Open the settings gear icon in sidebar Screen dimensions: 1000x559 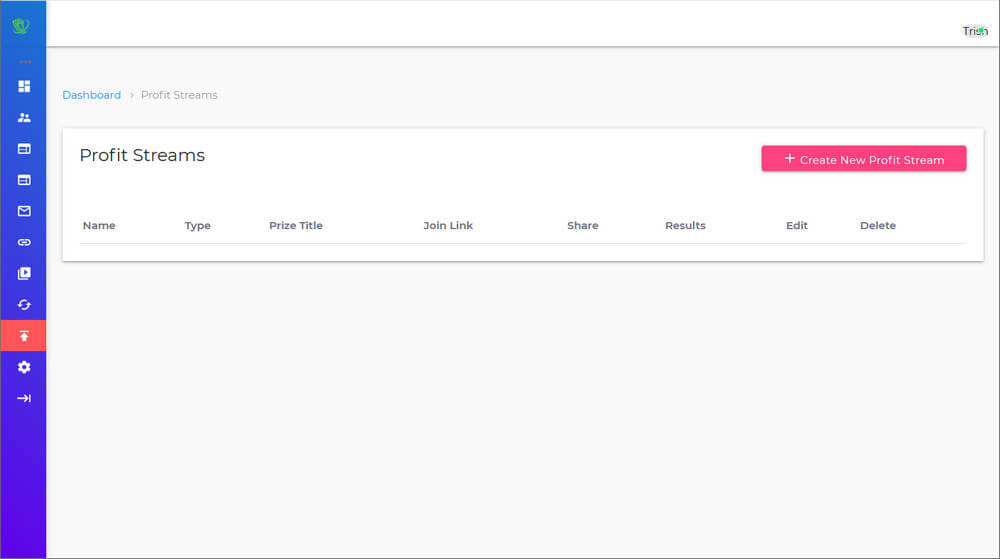click(24, 367)
